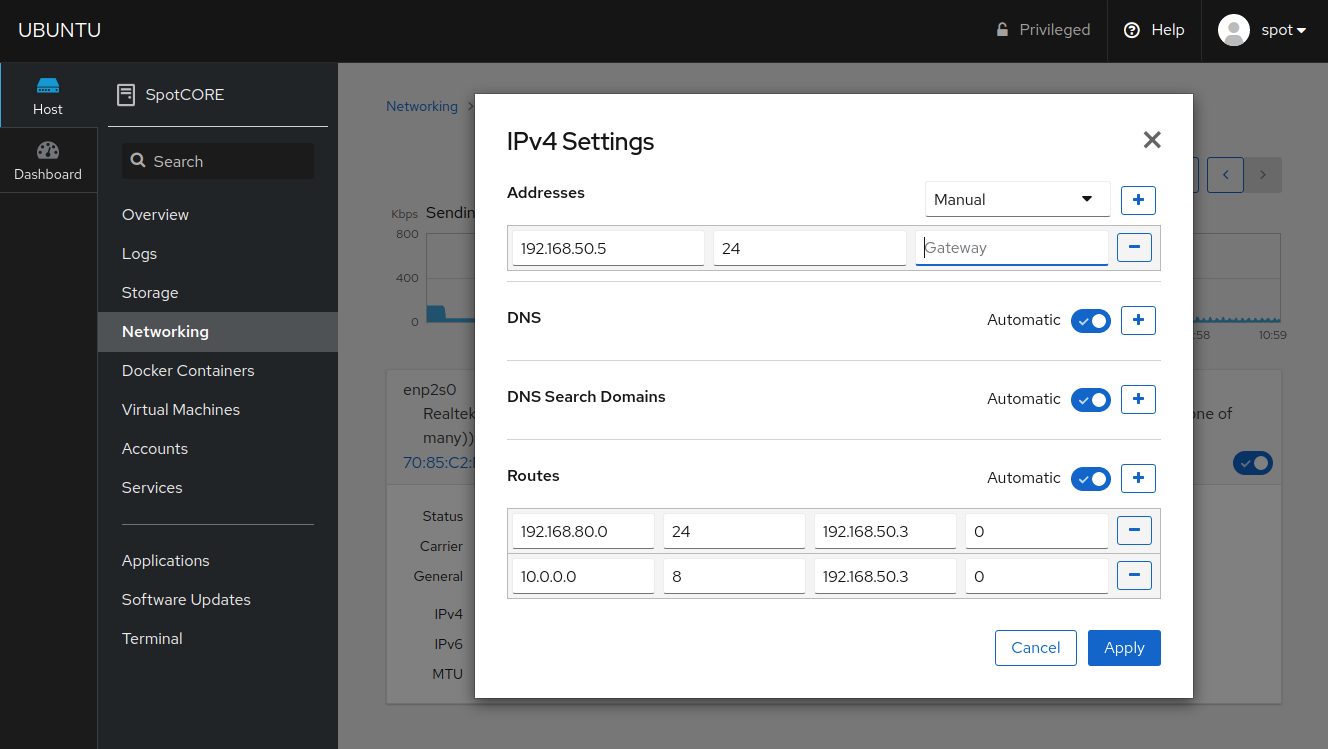Viewport: 1328px width, 749px height.
Task: Click the Privileged lock icon
Action: tap(1002, 30)
